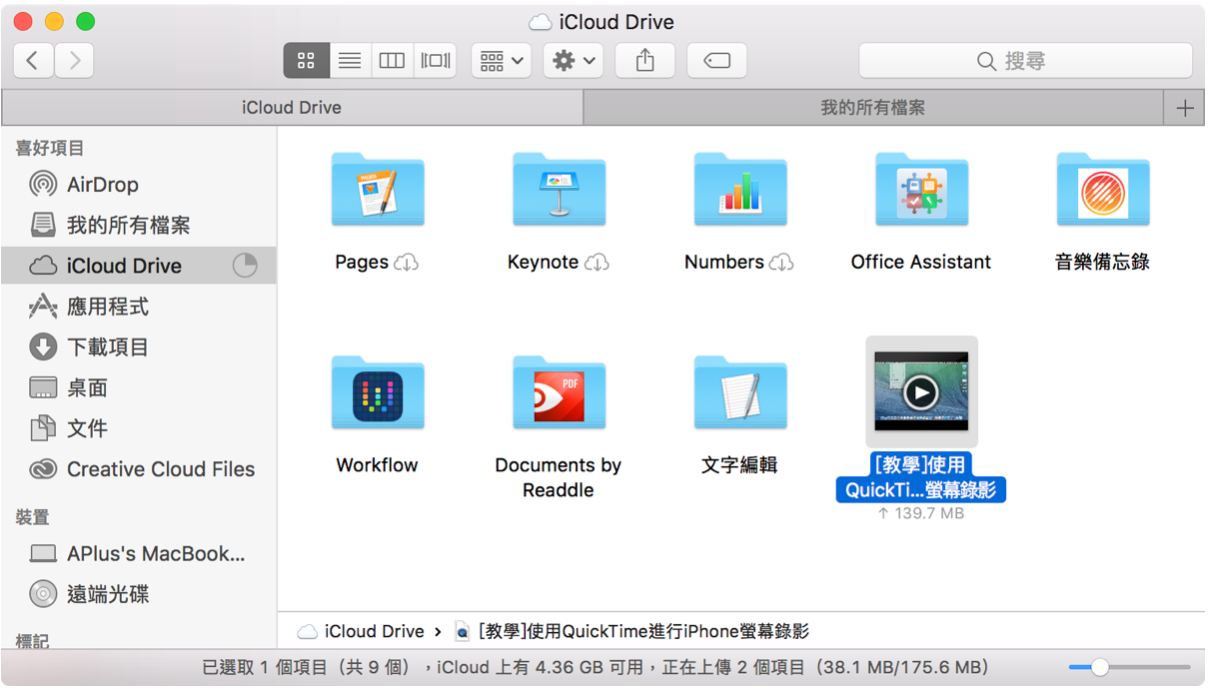Add a new tab with the plus button
This screenshot has height=690, width=1208.
(1185, 108)
